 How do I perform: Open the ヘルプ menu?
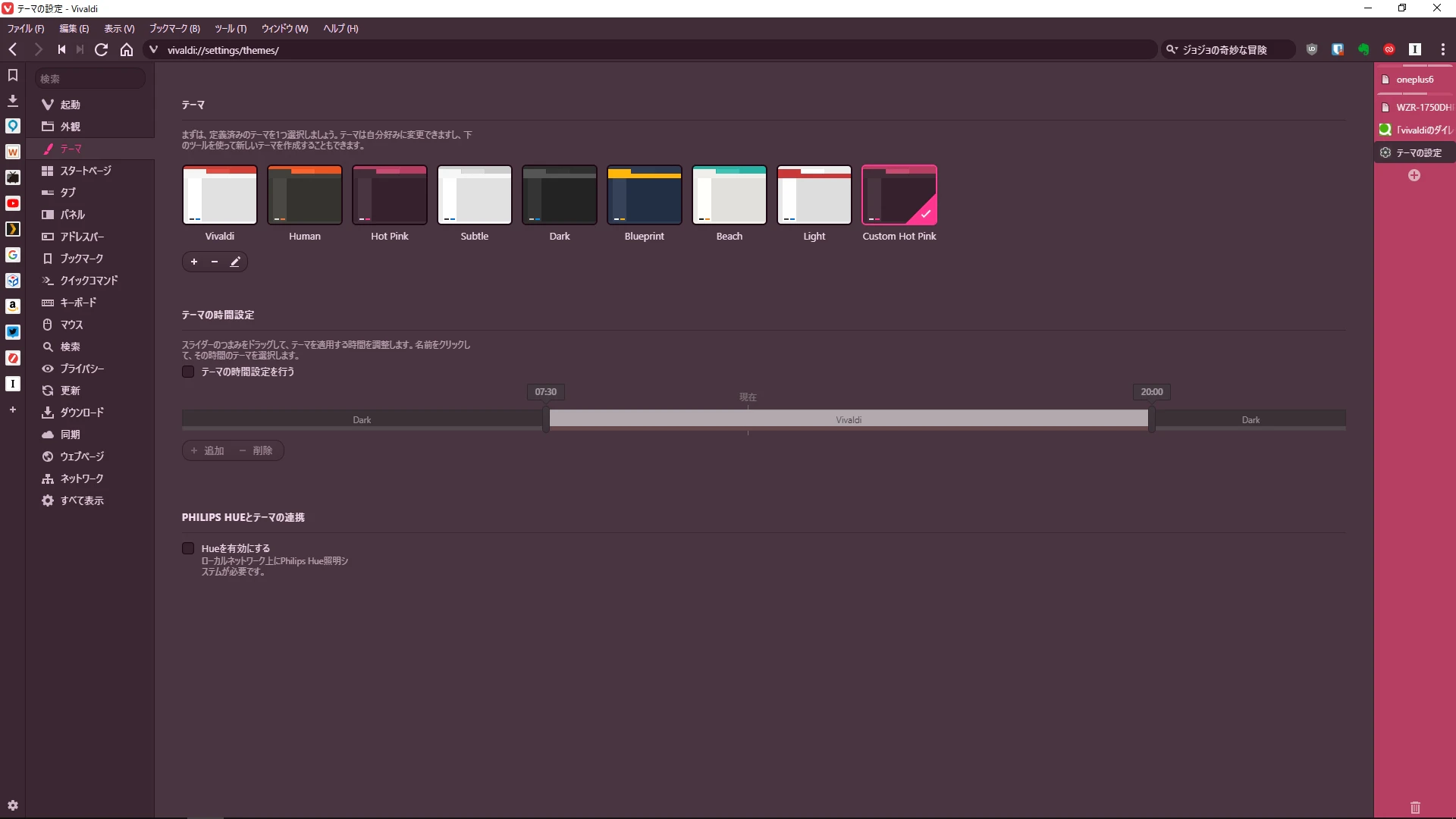[x=341, y=29]
